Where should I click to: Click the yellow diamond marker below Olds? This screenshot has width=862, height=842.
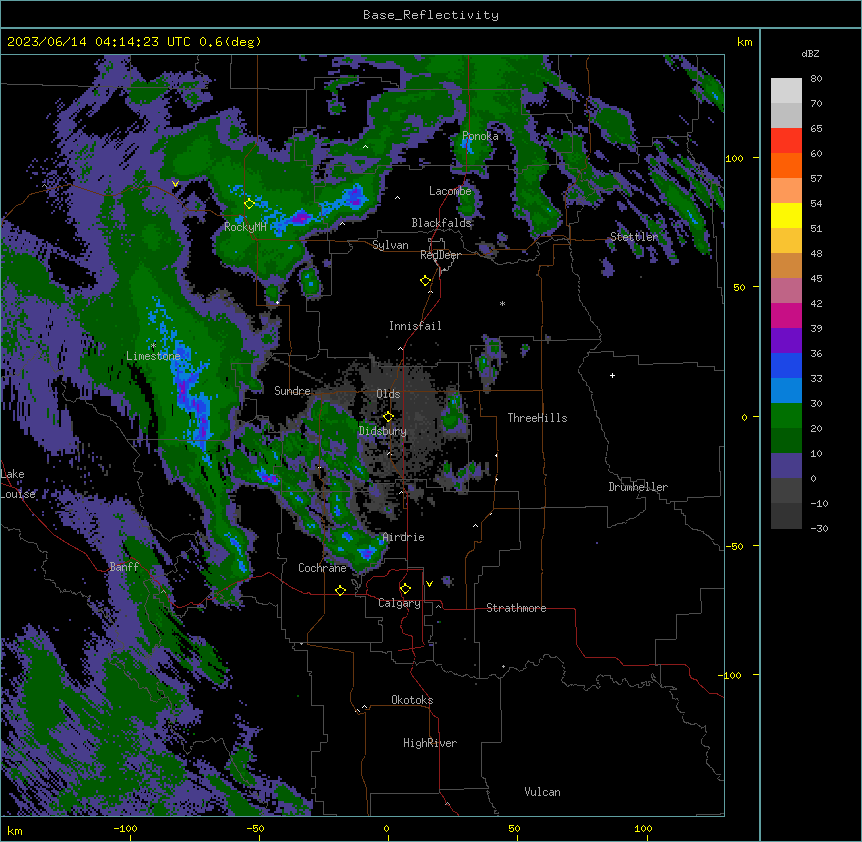388,416
